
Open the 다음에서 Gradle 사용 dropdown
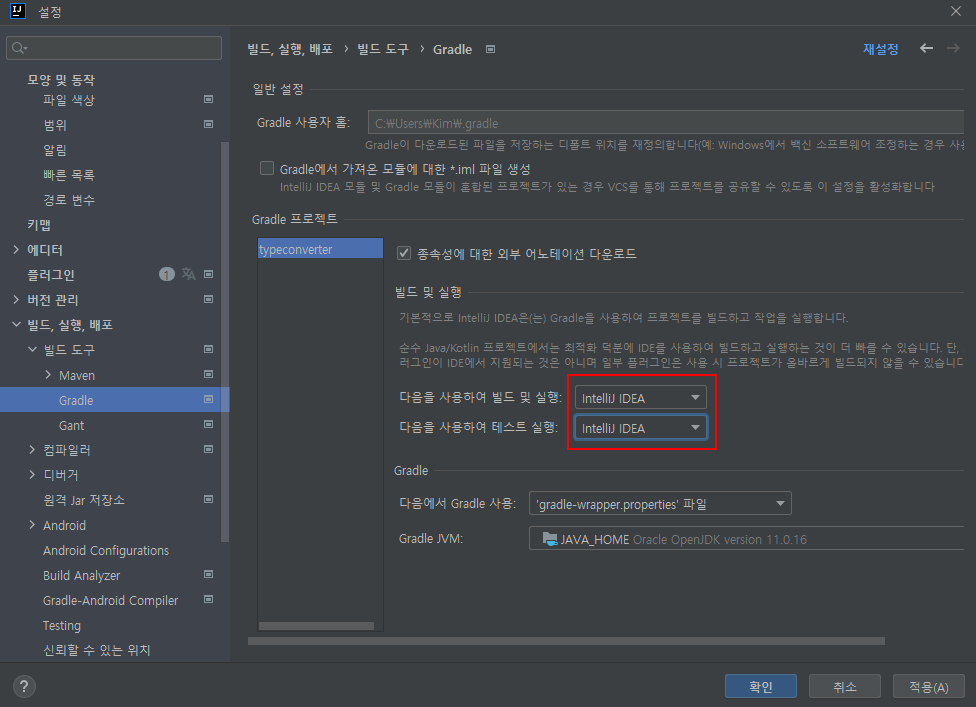click(660, 503)
